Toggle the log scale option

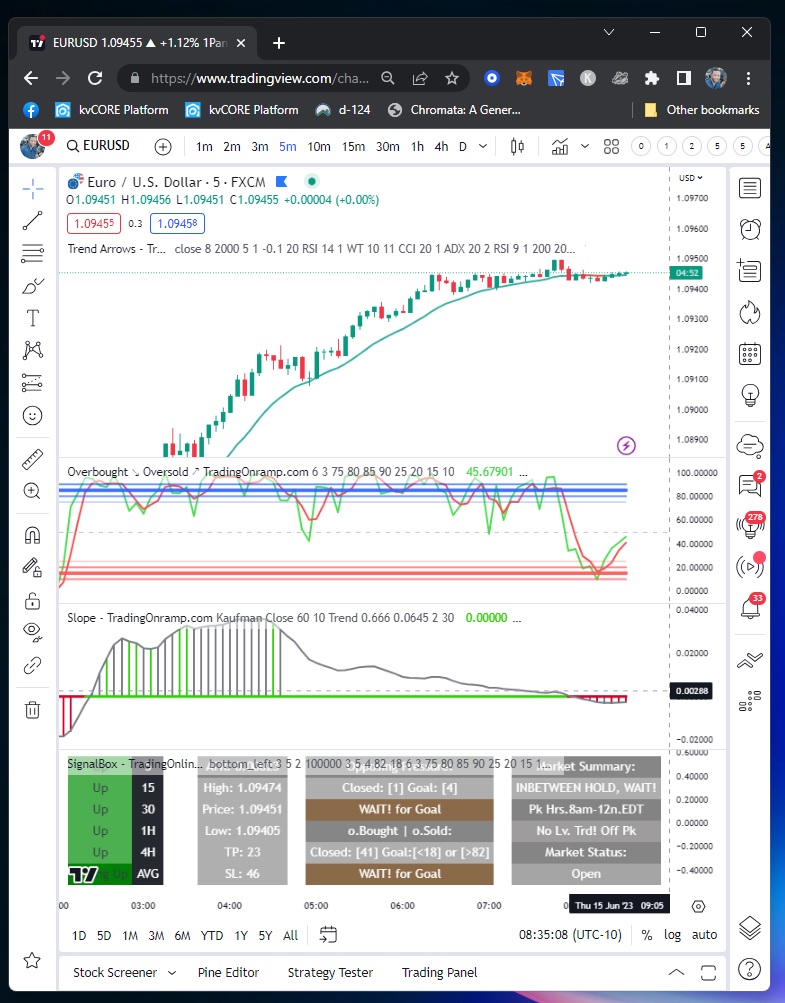tap(673, 935)
